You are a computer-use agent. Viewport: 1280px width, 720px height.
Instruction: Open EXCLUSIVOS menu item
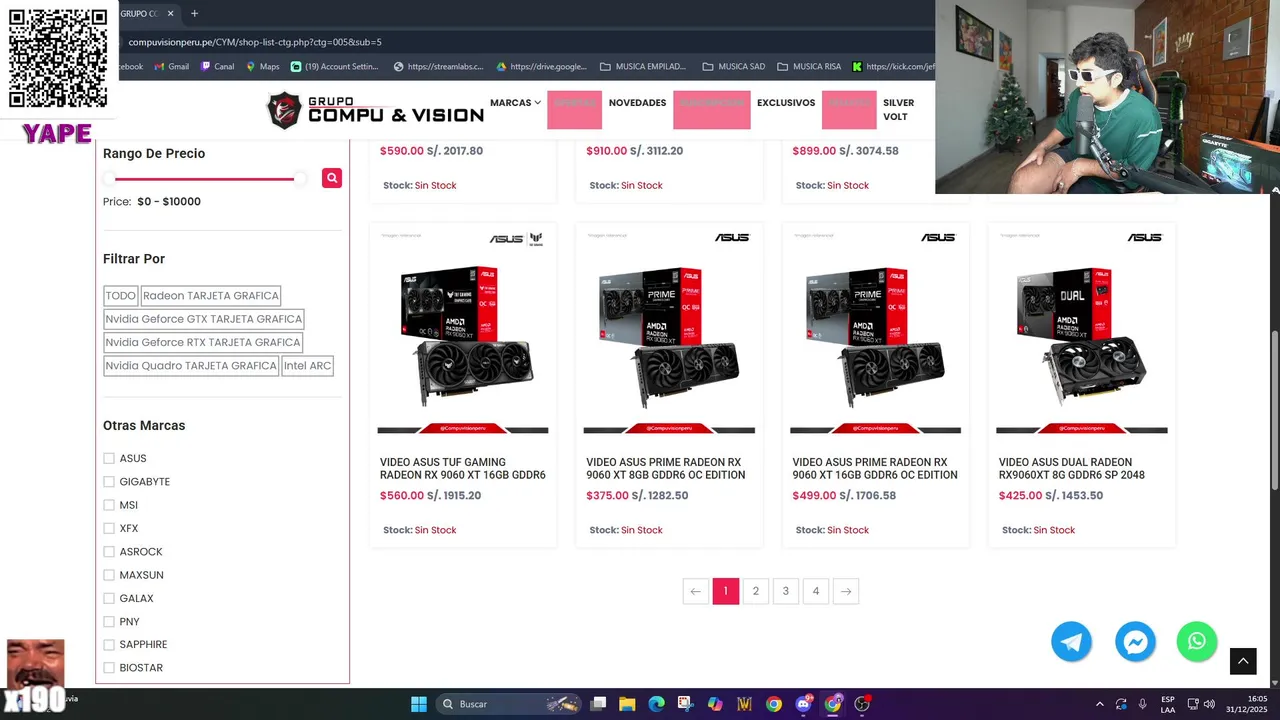click(786, 103)
